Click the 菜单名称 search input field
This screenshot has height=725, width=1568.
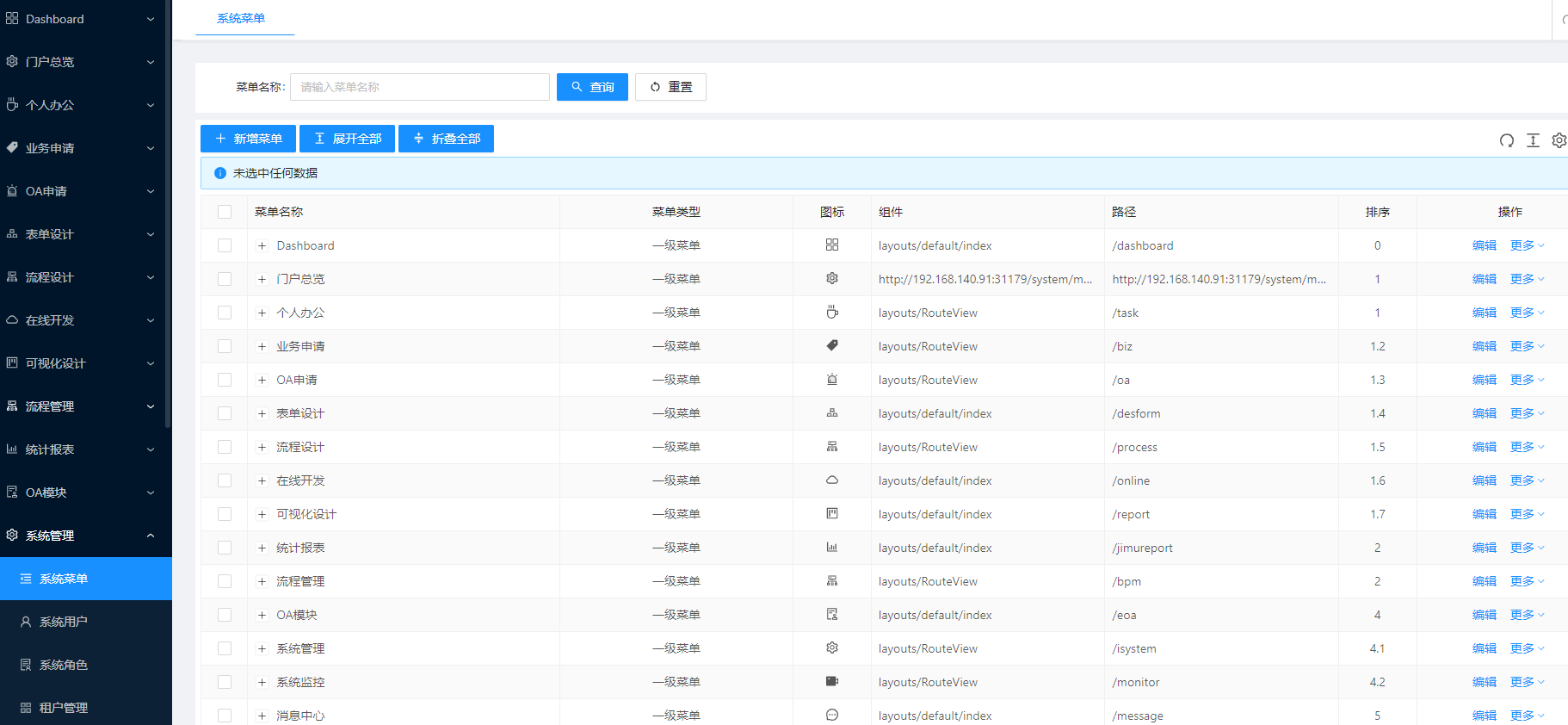pyautogui.click(x=420, y=87)
